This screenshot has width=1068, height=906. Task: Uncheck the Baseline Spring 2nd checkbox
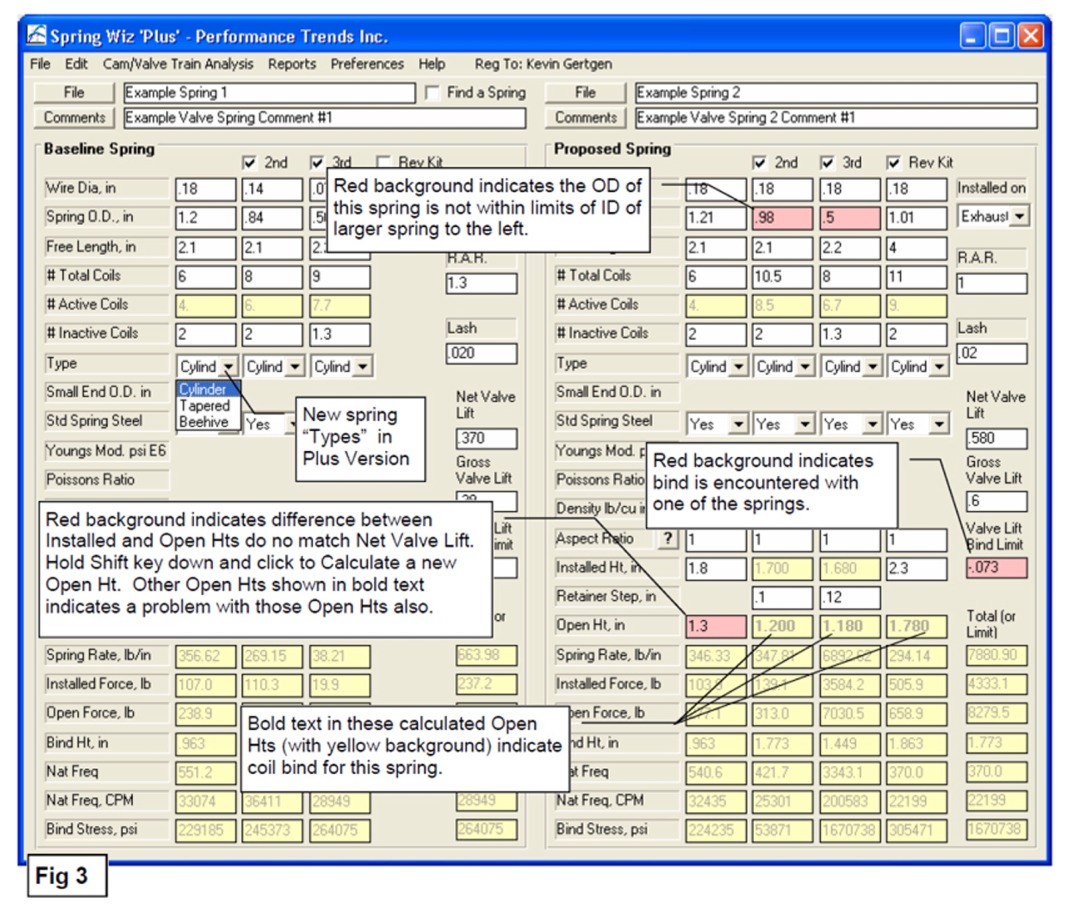point(249,163)
